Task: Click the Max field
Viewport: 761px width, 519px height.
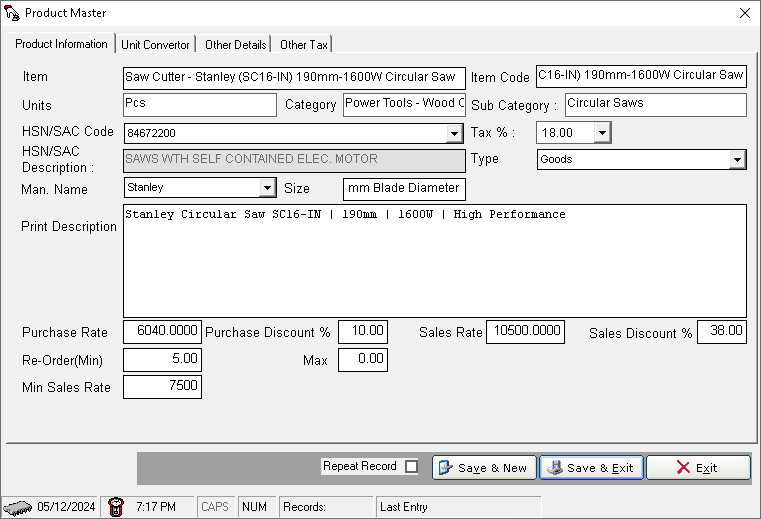Action: [363, 360]
